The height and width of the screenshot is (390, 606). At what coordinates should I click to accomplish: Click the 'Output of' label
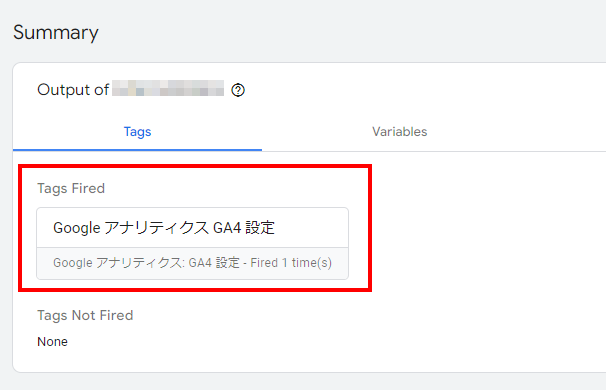click(x=73, y=90)
